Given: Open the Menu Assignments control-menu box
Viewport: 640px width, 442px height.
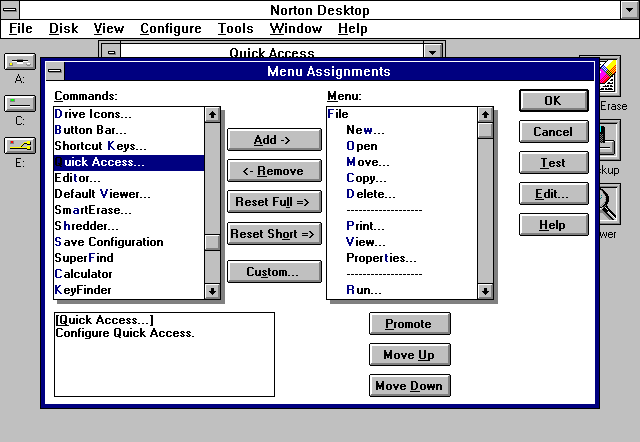Looking at the screenshot, I should pyautogui.click(x=55, y=71).
